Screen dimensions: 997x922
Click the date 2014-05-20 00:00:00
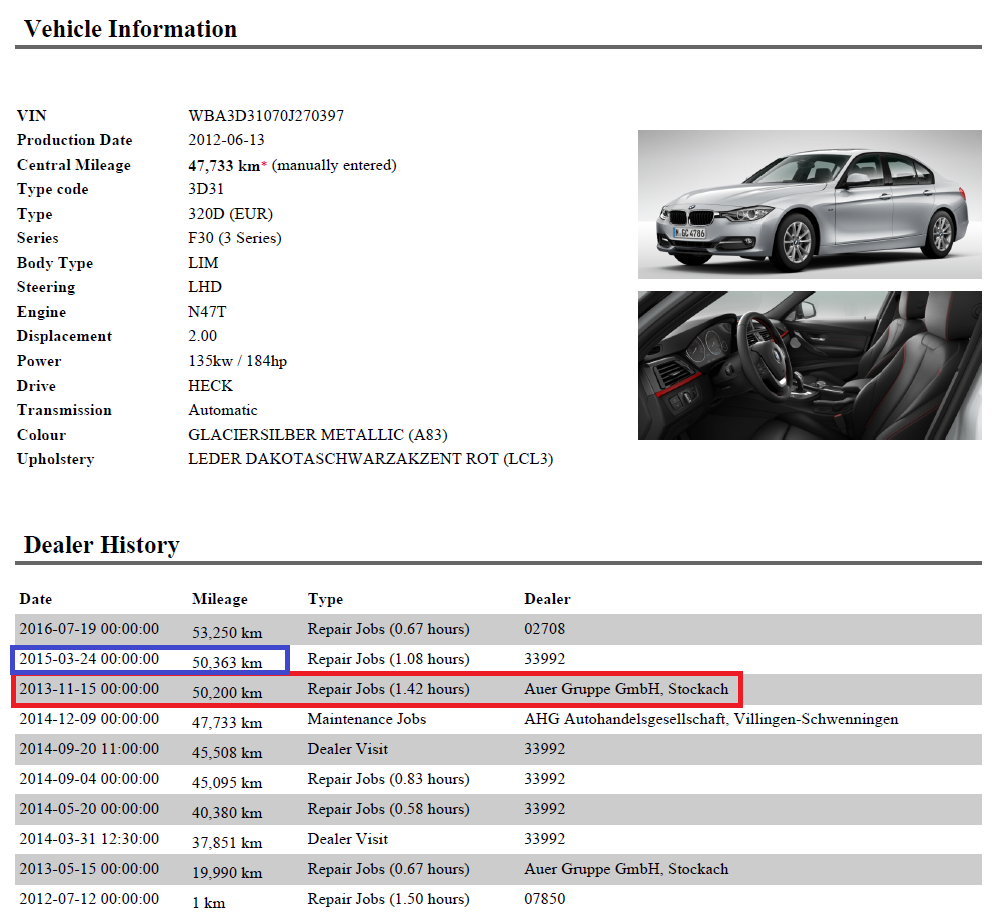(x=89, y=809)
